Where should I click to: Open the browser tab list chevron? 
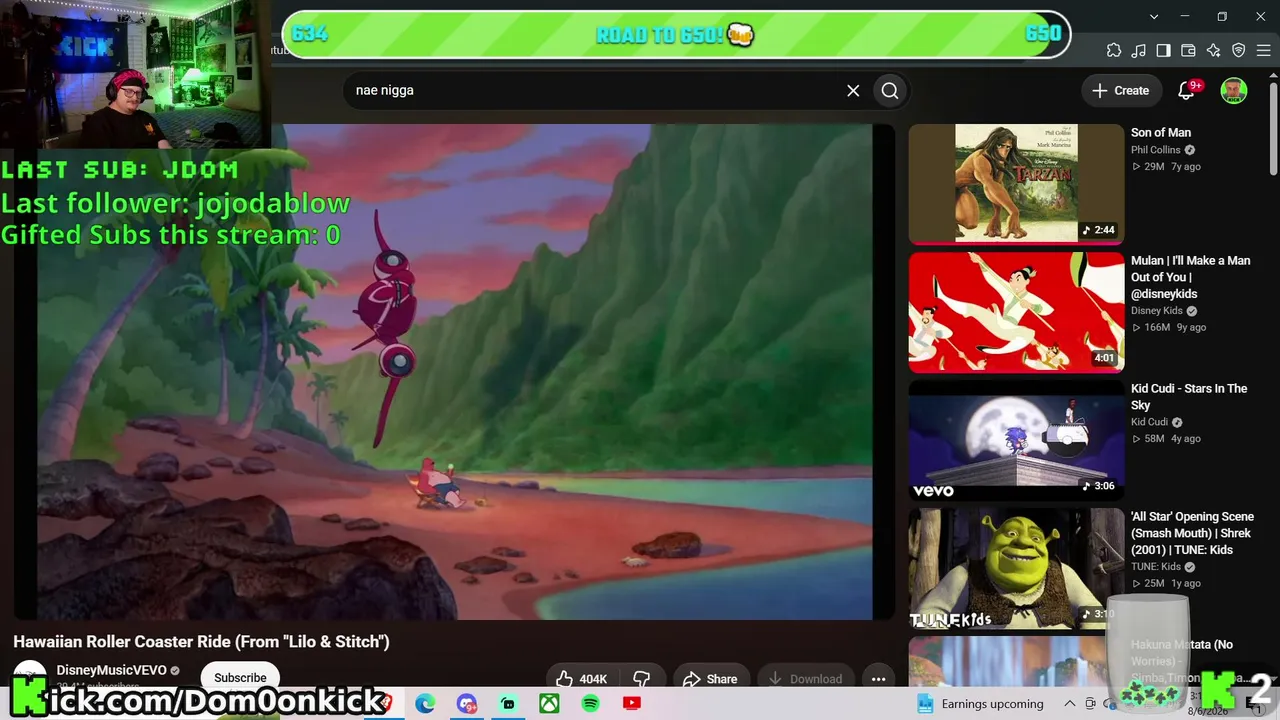[1154, 17]
